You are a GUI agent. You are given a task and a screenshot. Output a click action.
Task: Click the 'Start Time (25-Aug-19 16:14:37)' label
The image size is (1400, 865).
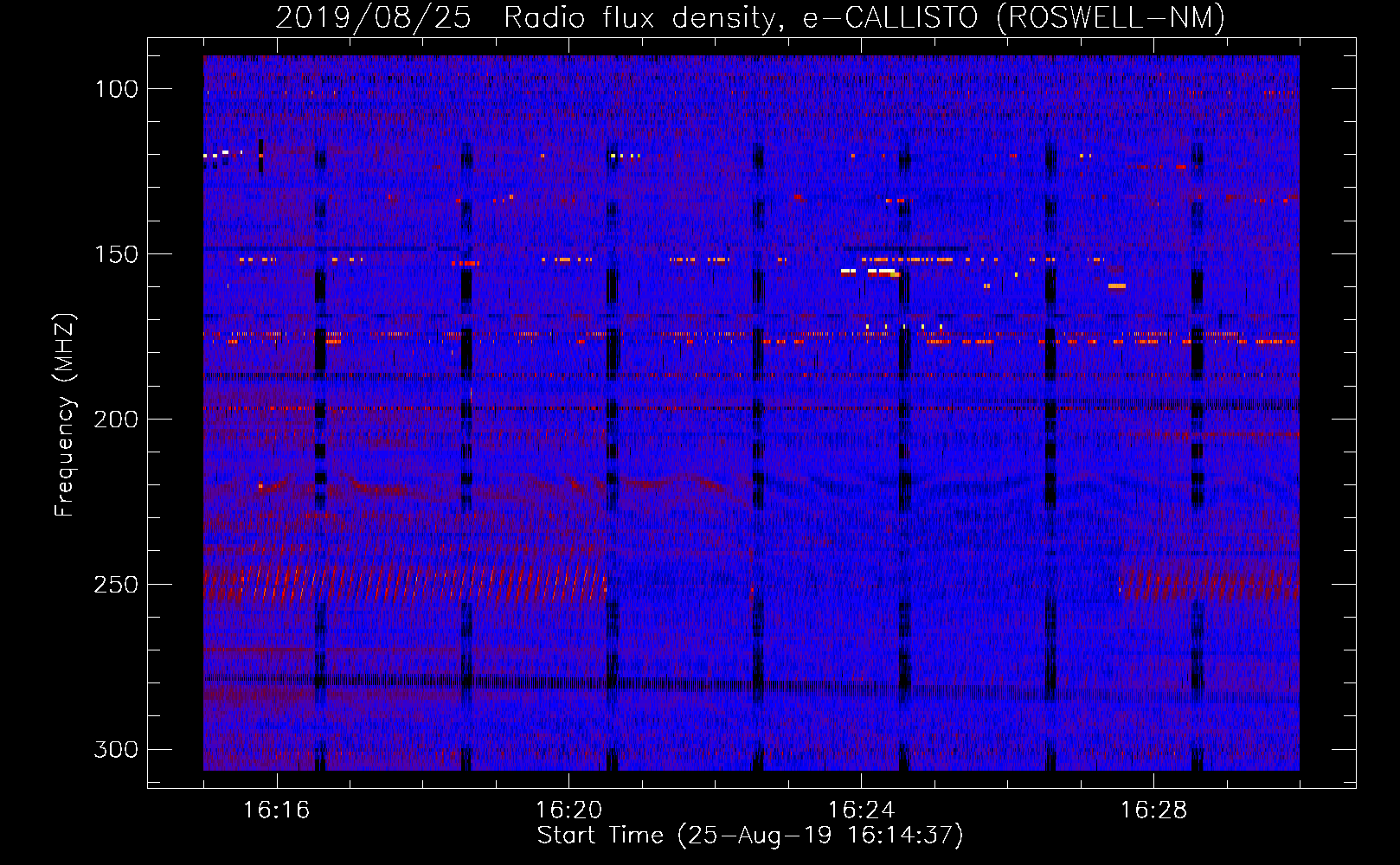750,836
